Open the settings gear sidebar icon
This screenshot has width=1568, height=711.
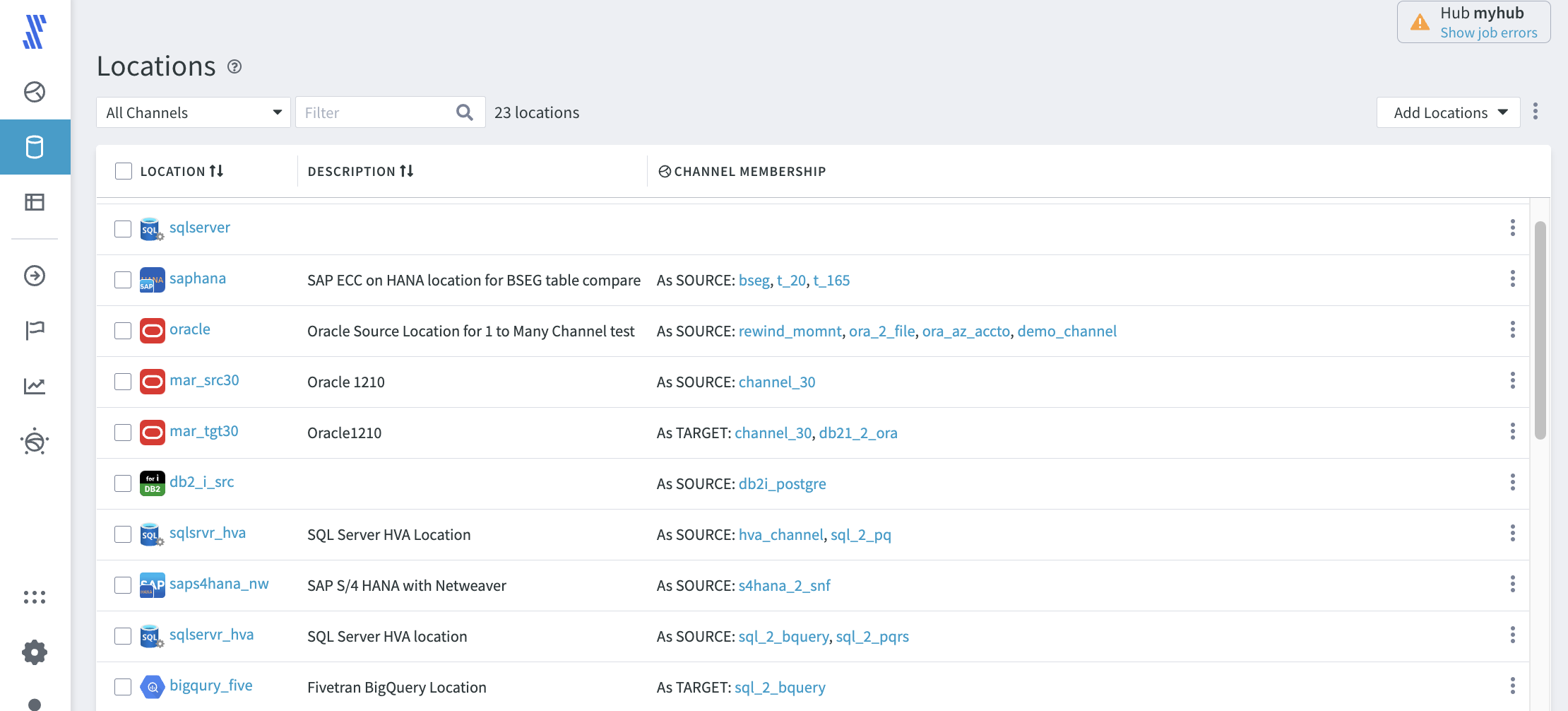[35, 652]
